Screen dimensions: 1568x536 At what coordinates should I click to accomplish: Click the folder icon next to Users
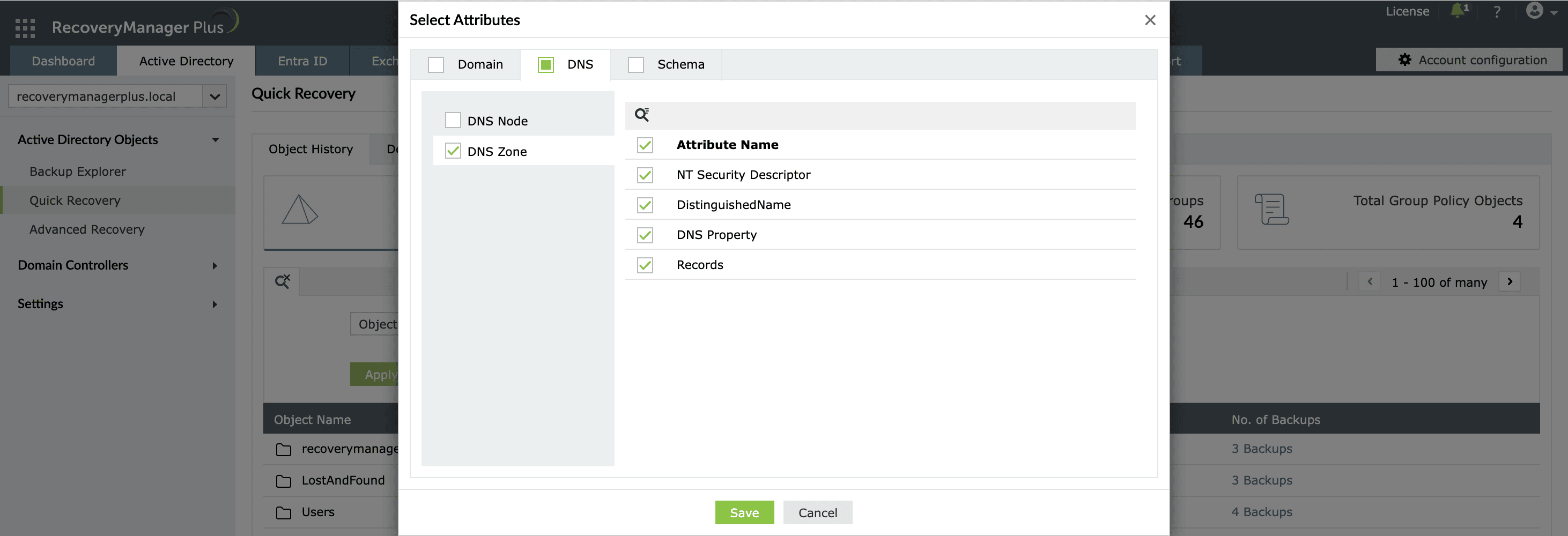(283, 512)
